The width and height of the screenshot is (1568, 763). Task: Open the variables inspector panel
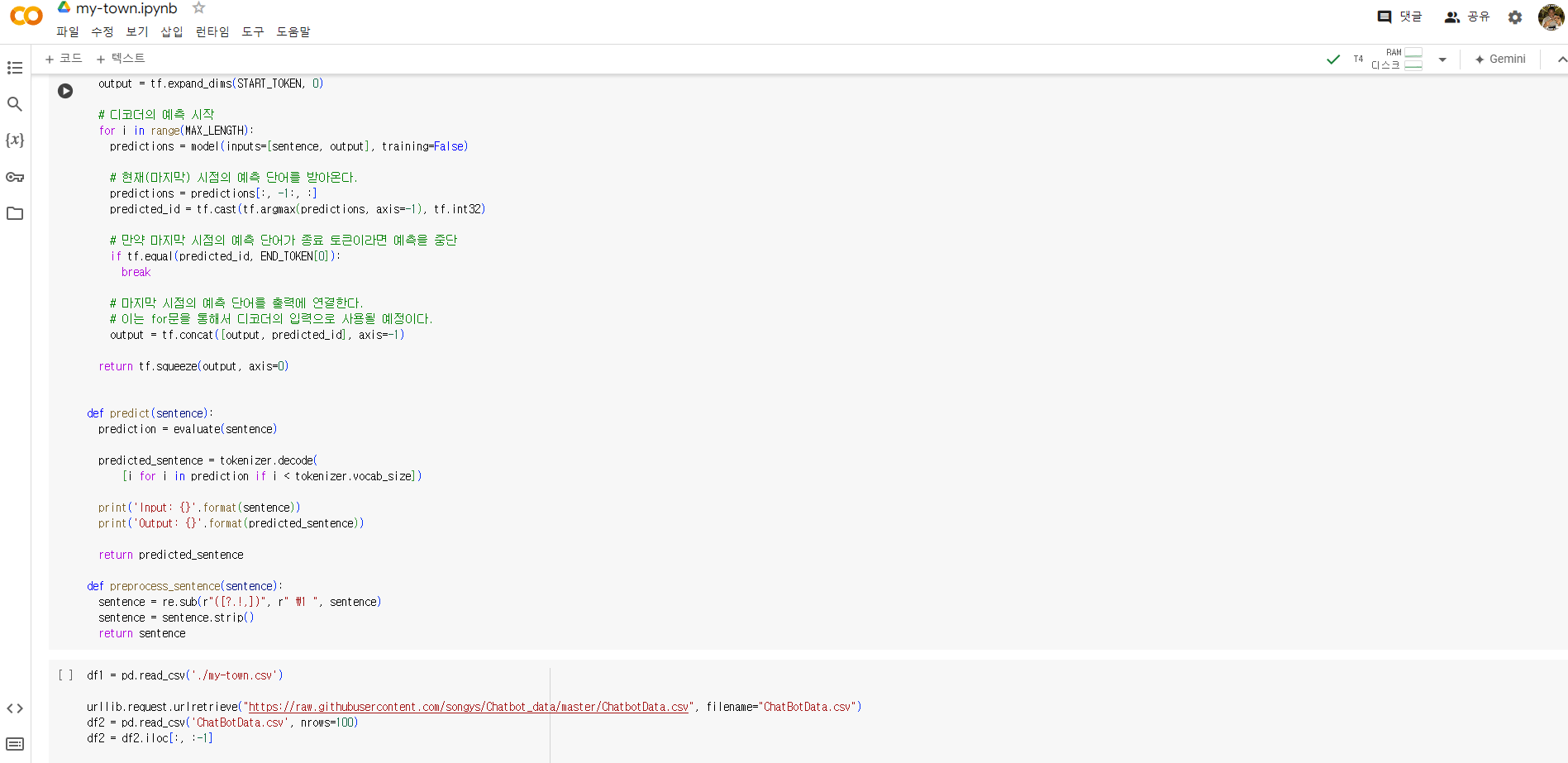point(15,140)
